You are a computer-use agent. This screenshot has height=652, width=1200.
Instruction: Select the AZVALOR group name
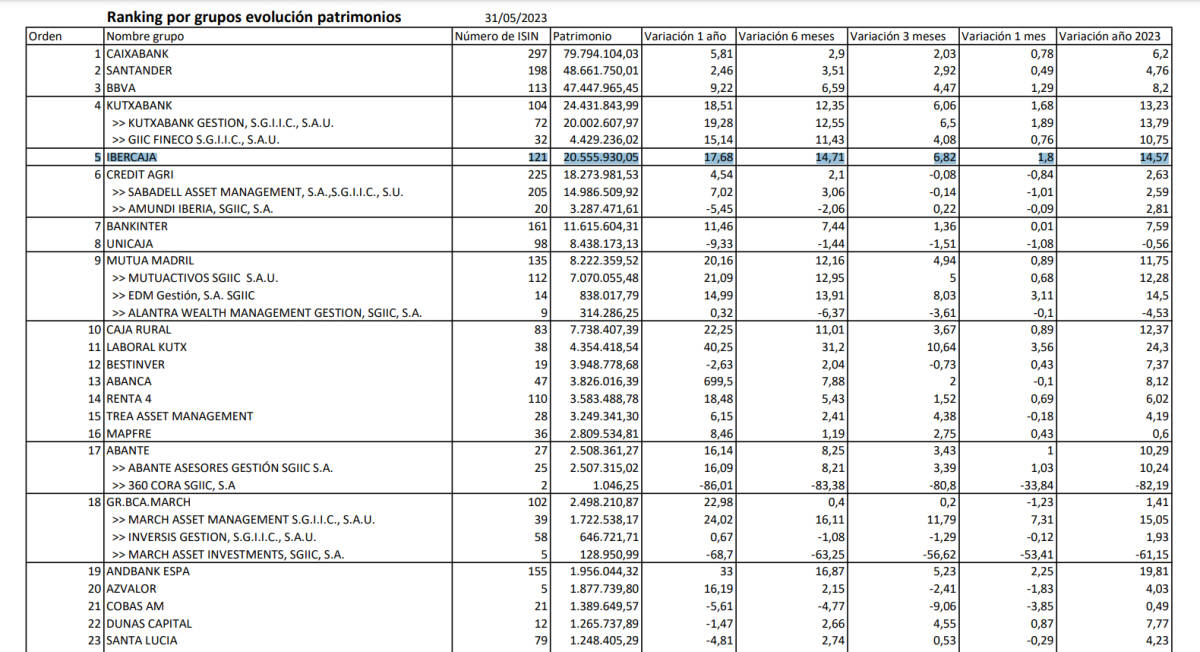click(132, 589)
